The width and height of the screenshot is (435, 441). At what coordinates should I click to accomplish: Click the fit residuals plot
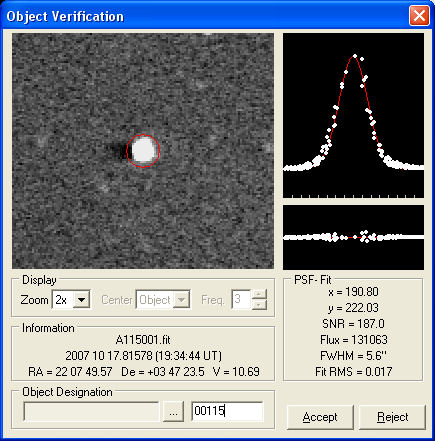click(x=353, y=237)
